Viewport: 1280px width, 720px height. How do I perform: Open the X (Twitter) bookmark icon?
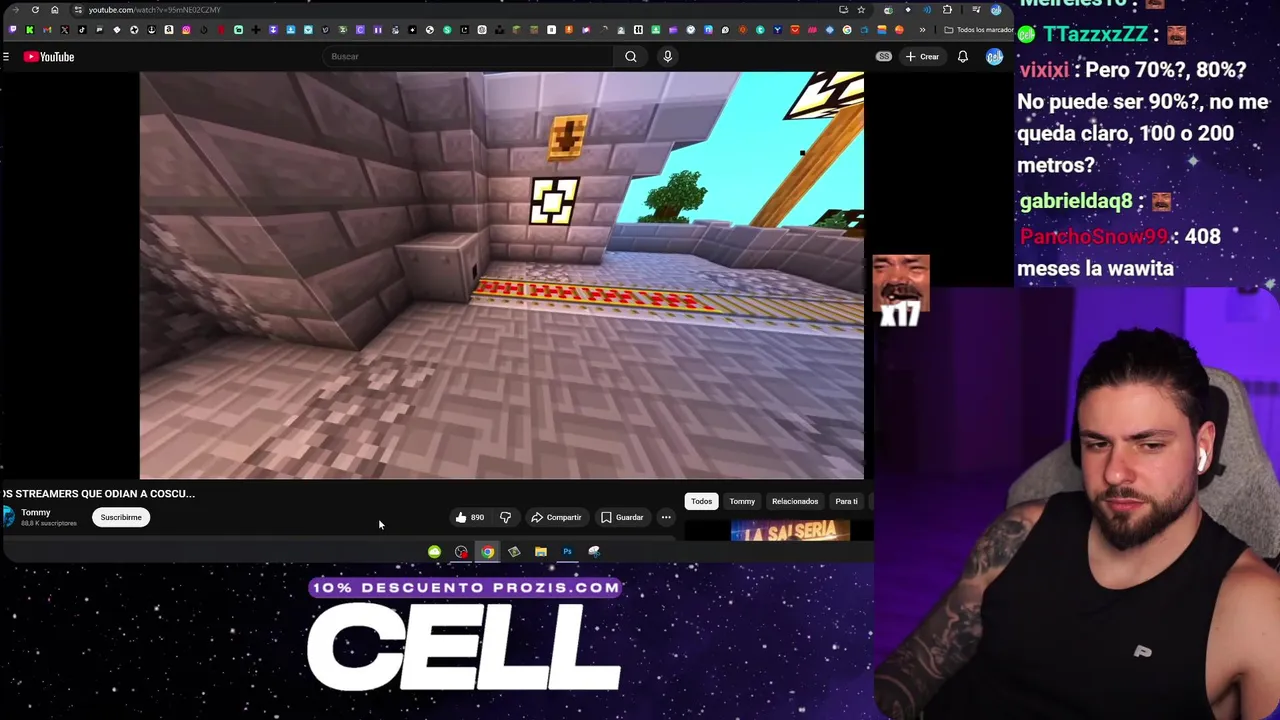[x=64, y=30]
